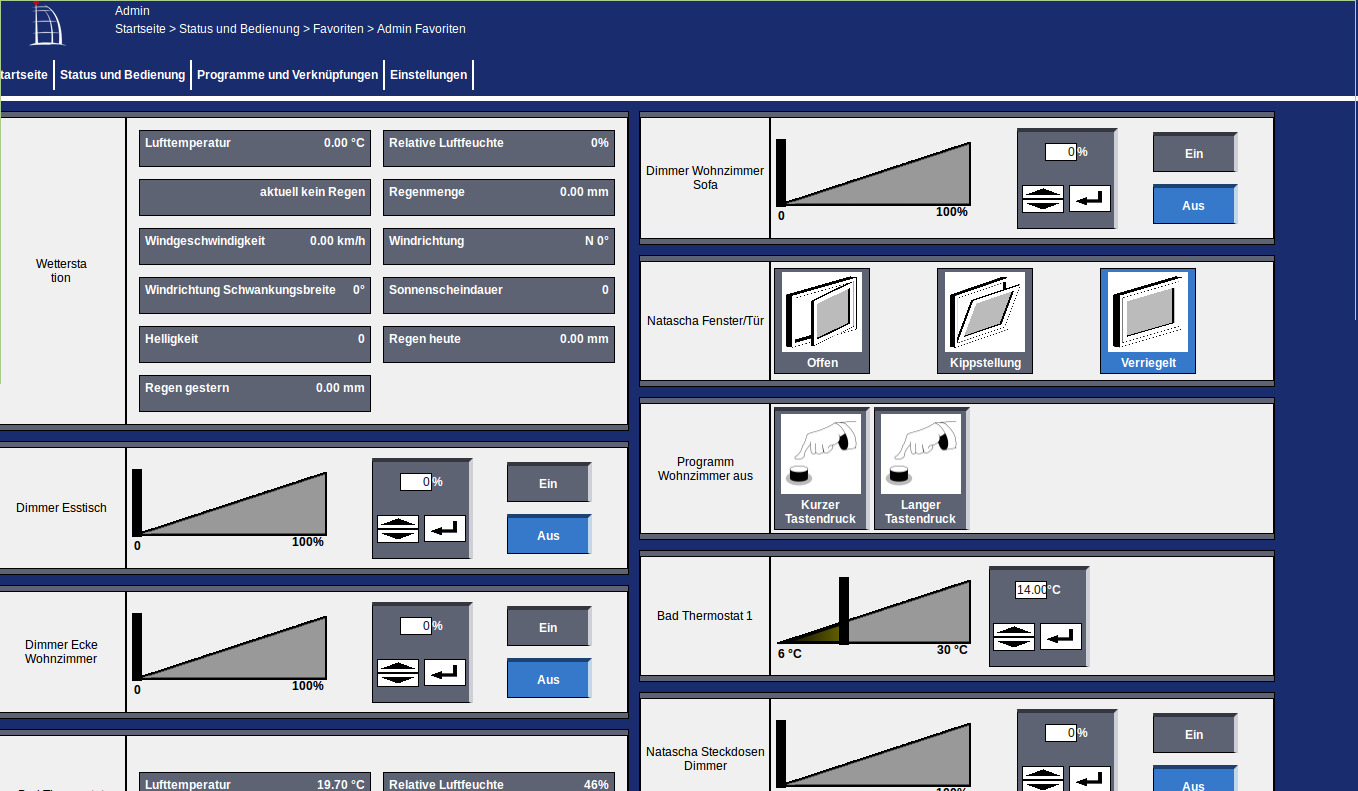
Task: Select the Kippstellung window state icon
Action: tap(985, 321)
